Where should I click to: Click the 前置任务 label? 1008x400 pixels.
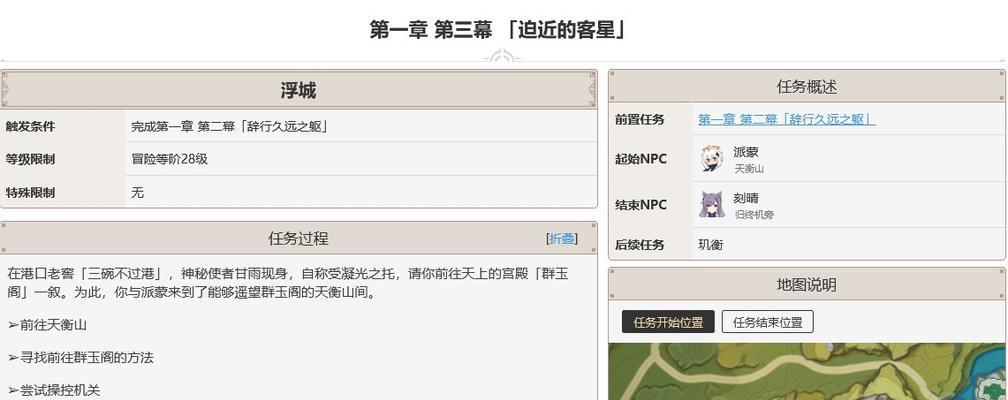coord(640,120)
